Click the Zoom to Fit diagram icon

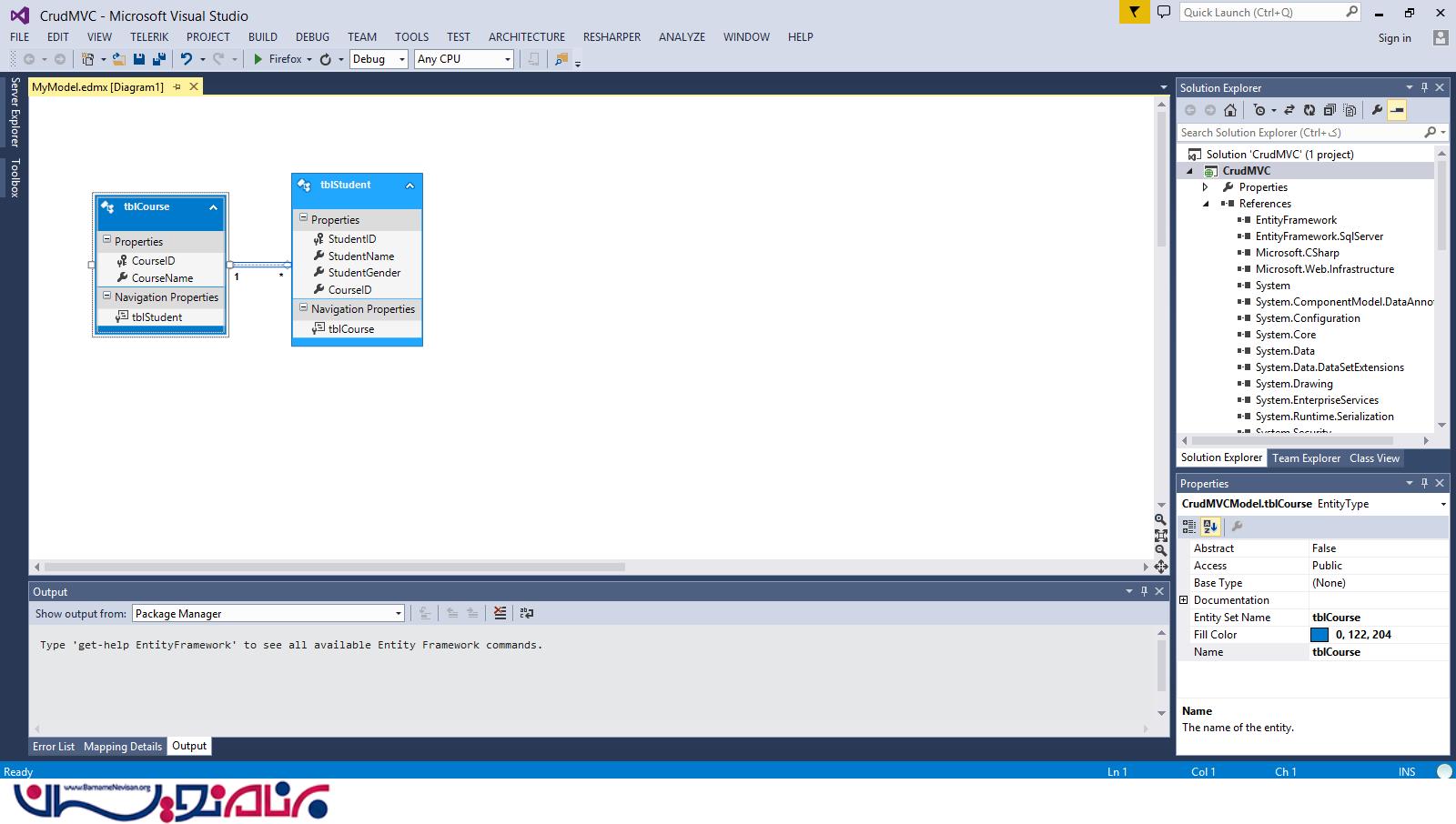1160,536
